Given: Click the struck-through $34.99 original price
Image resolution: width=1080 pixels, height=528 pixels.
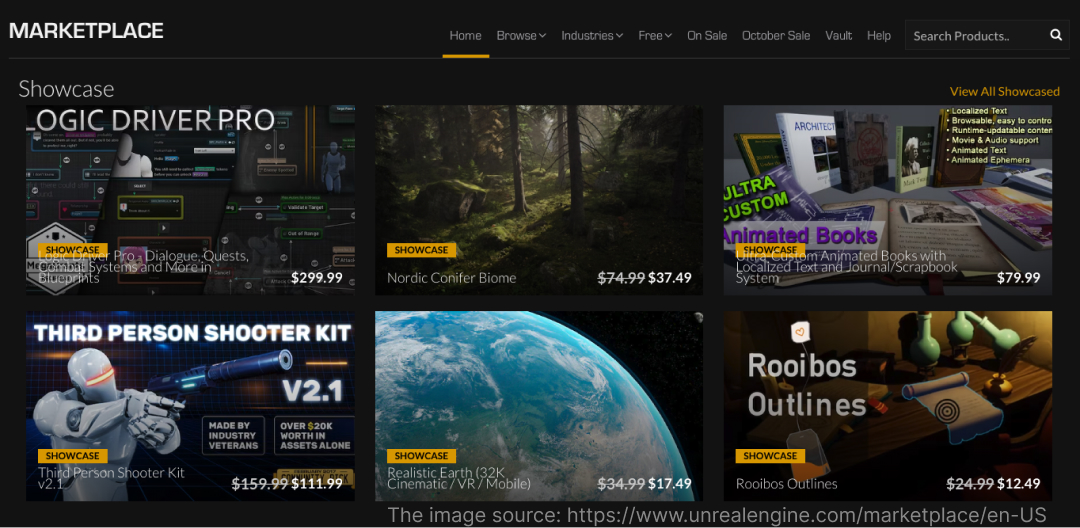Looking at the screenshot, I should 621,484.
